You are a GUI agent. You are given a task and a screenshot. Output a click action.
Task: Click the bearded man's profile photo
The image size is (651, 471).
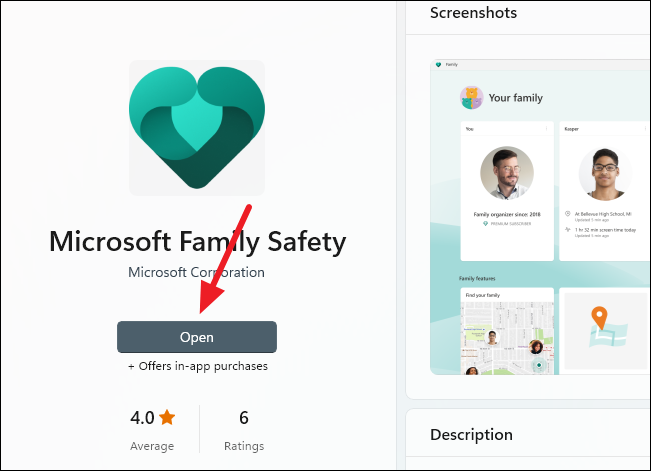tap(507, 173)
